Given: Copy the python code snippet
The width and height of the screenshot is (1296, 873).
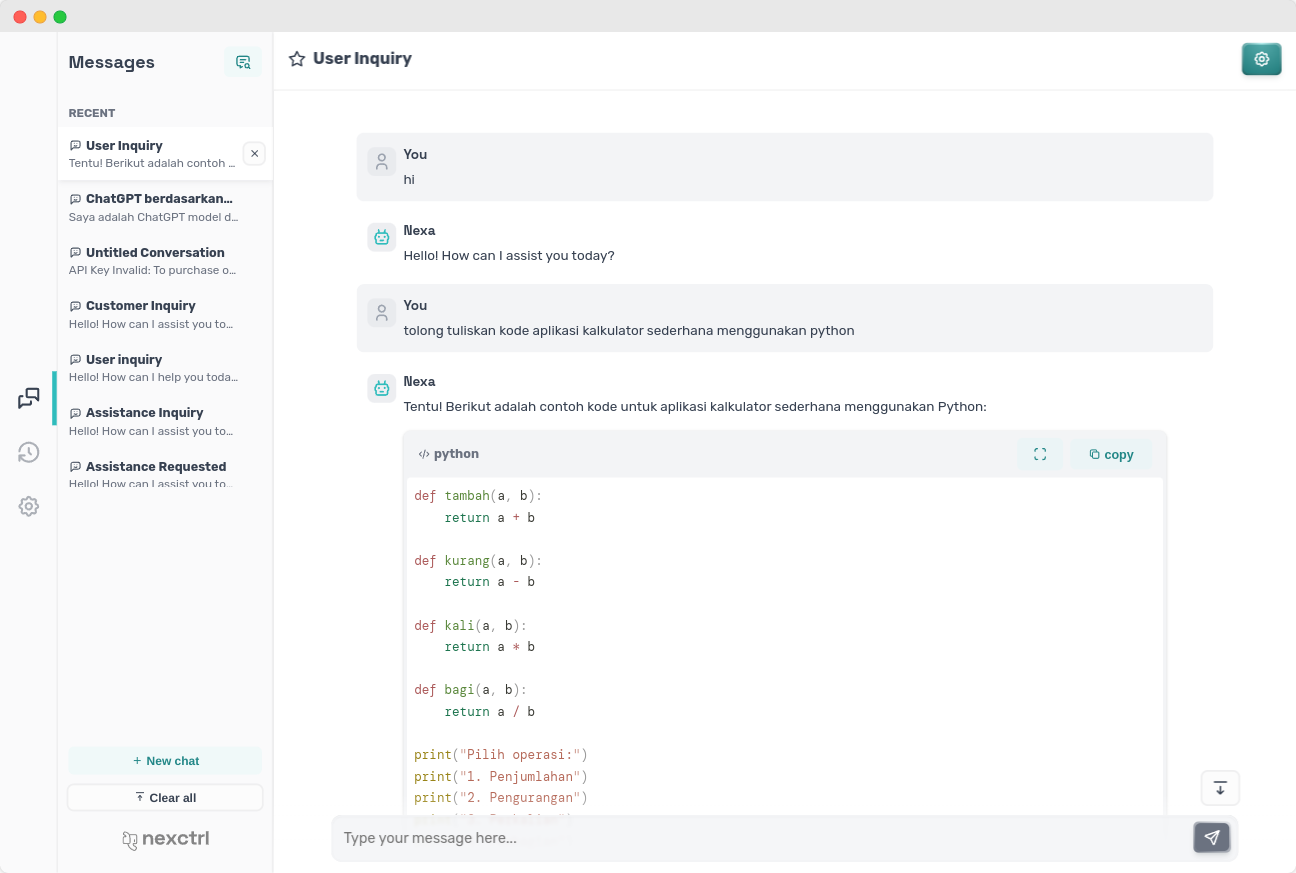Looking at the screenshot, I should (x=1111, y=454).
